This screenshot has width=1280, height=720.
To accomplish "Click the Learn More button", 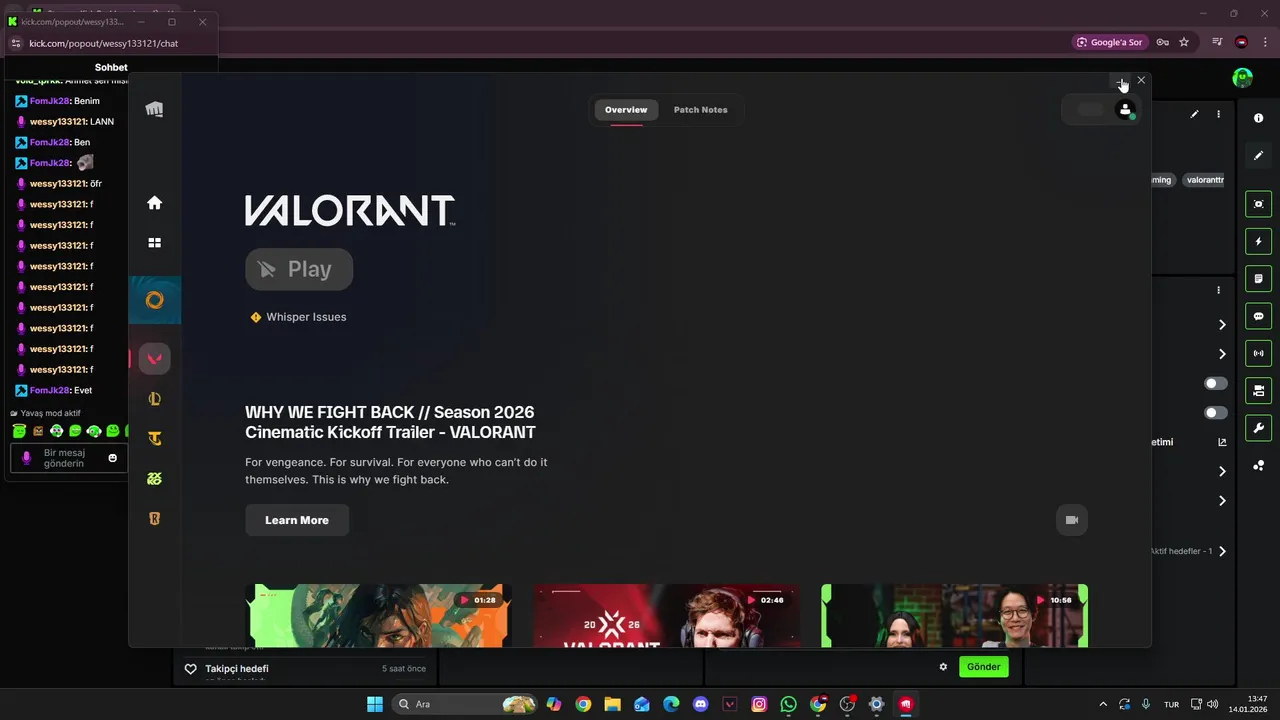I will coord(297,520).
